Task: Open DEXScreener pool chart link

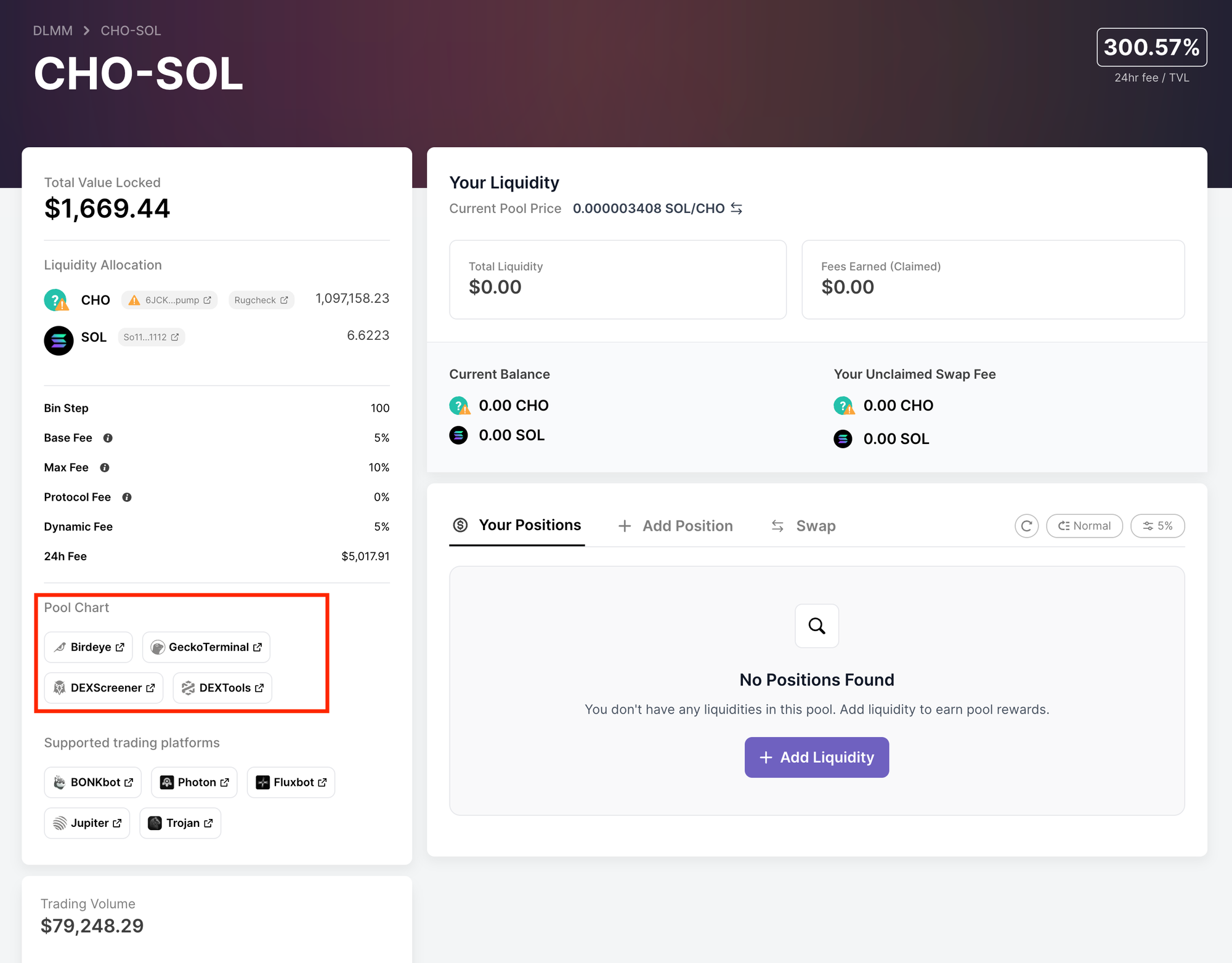Action: [x=104, y=688]
